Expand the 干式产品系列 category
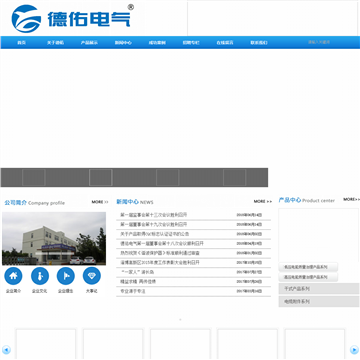 click(319, 289)
